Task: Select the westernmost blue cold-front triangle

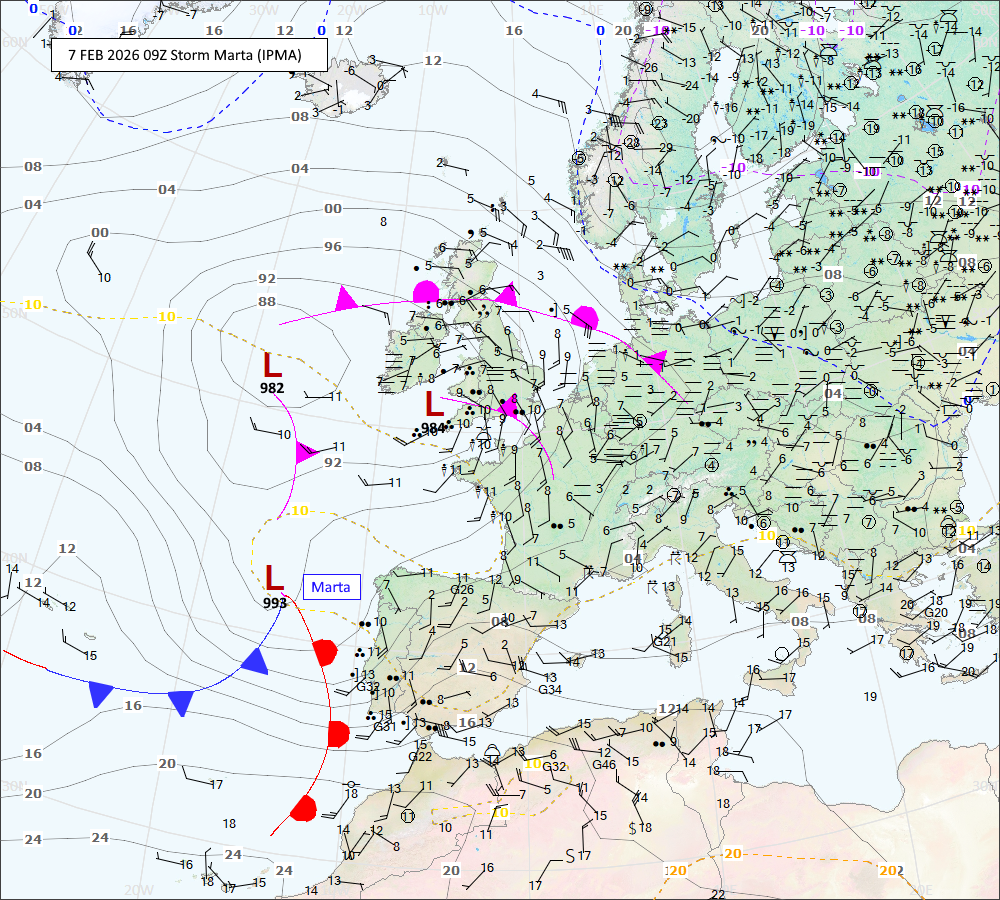Action: coord(100,693)
